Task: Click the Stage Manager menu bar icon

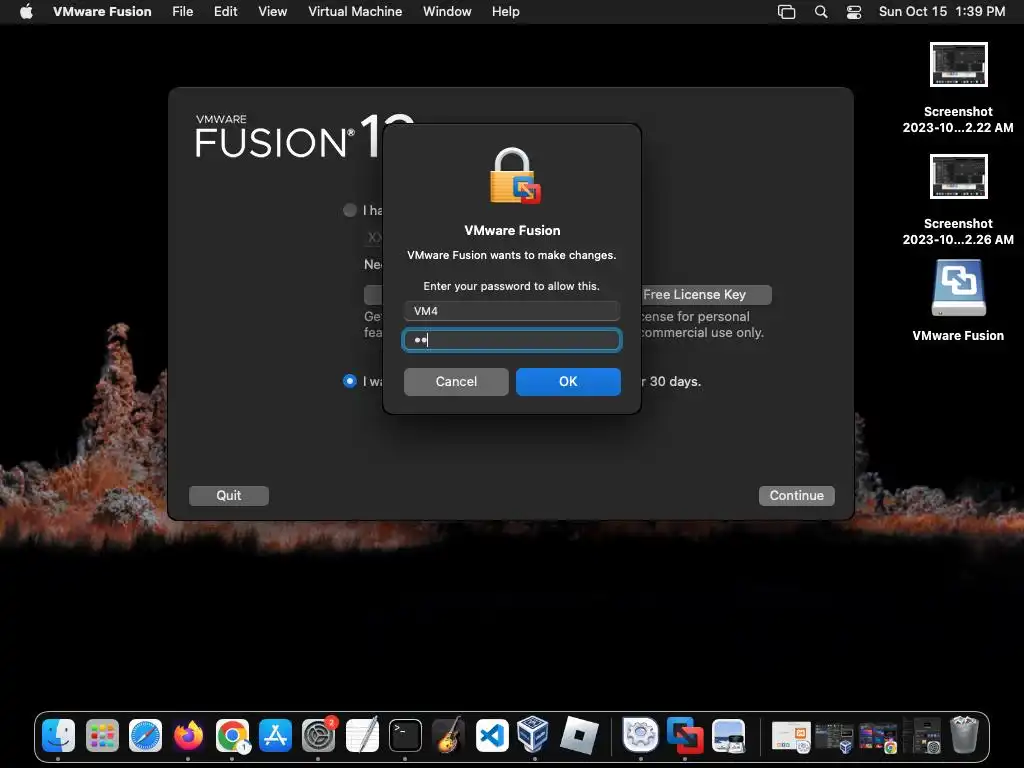Action: coord(786,12)
